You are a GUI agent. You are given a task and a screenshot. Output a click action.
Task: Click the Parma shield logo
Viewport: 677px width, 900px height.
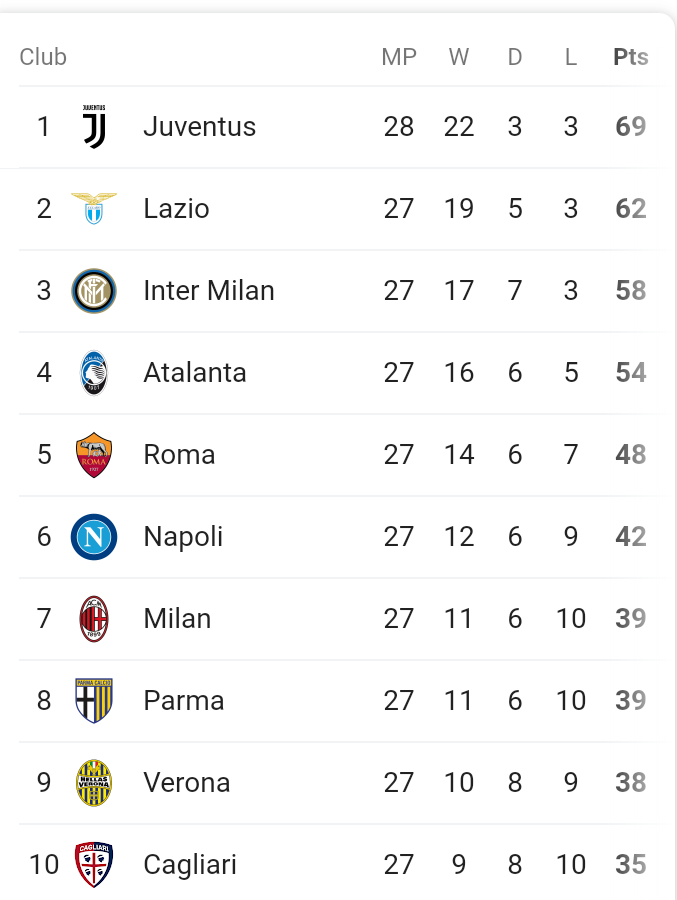(x=94, y=701)
